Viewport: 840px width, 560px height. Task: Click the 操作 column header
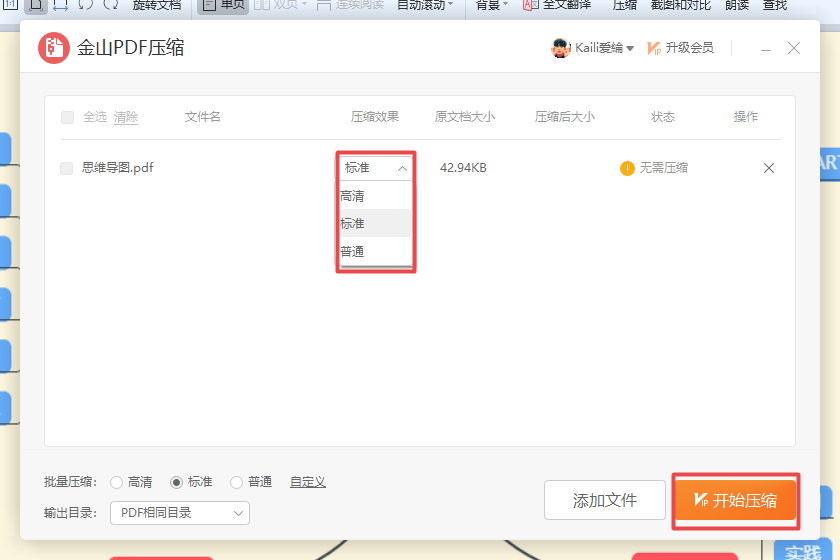[x=746, y=117]
